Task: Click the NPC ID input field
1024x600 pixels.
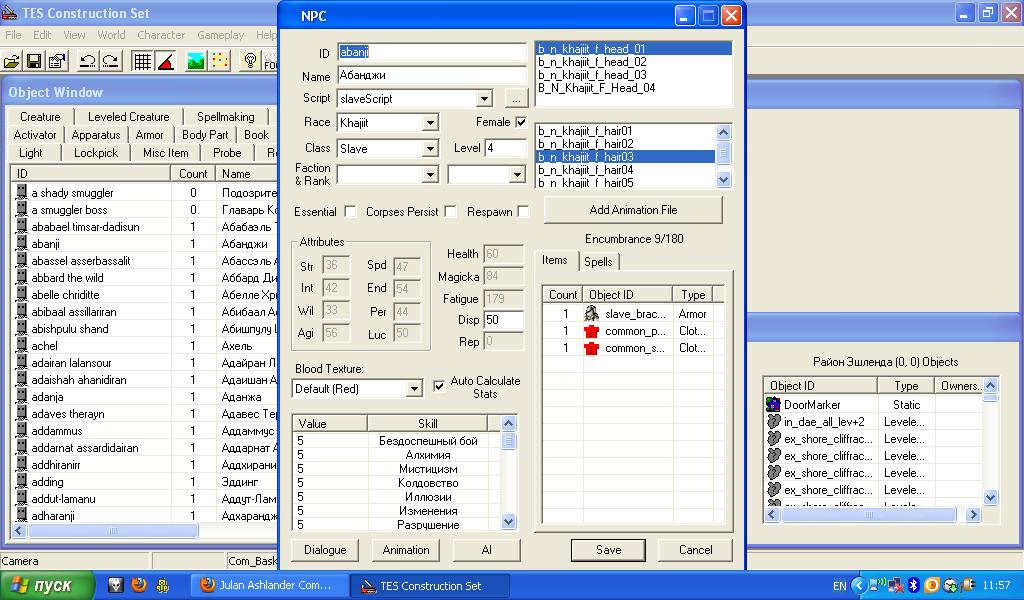Action: [432, 52]
